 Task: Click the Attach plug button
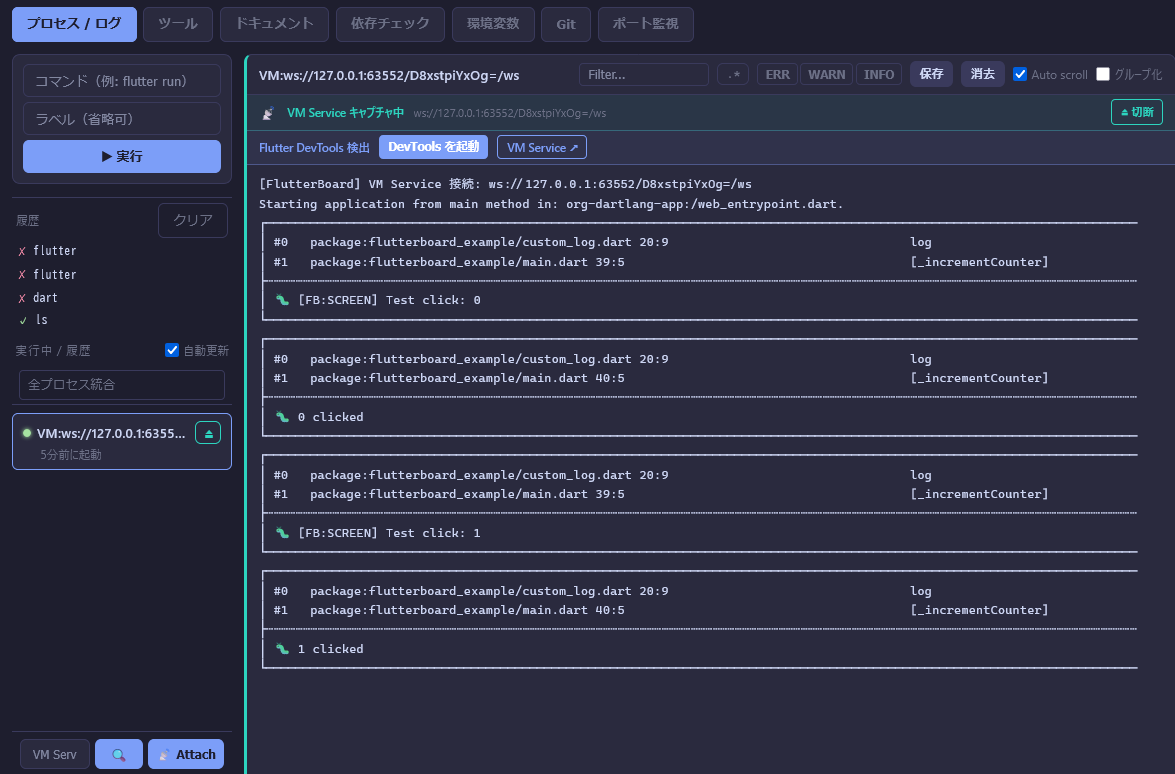click(186, 754)
